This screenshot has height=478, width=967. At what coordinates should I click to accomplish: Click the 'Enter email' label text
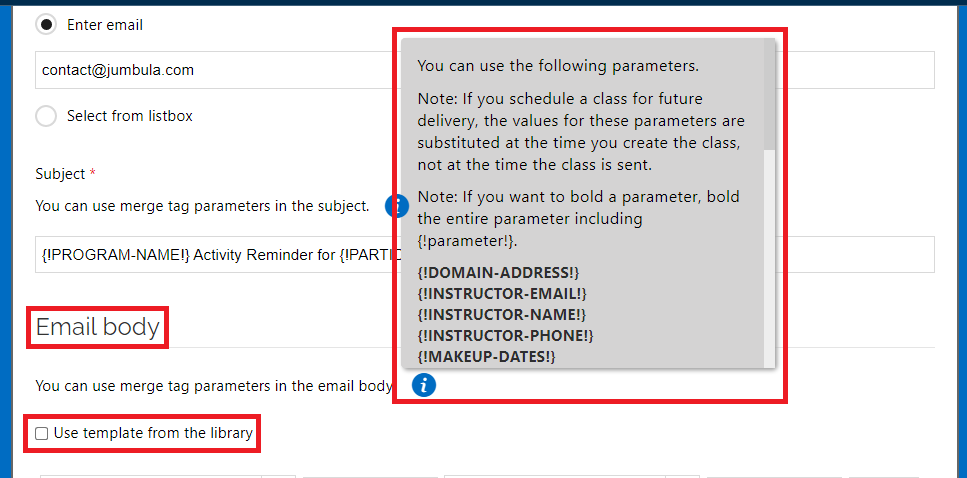pos(105,25)
